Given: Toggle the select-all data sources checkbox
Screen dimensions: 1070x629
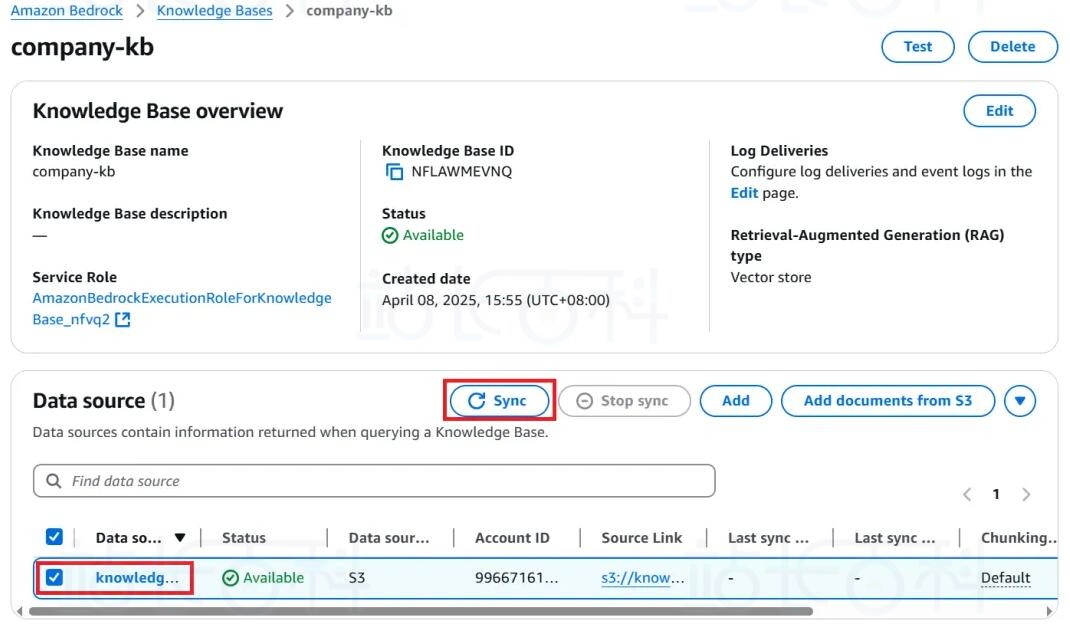Looking at the screenshot, I should 55,537.
